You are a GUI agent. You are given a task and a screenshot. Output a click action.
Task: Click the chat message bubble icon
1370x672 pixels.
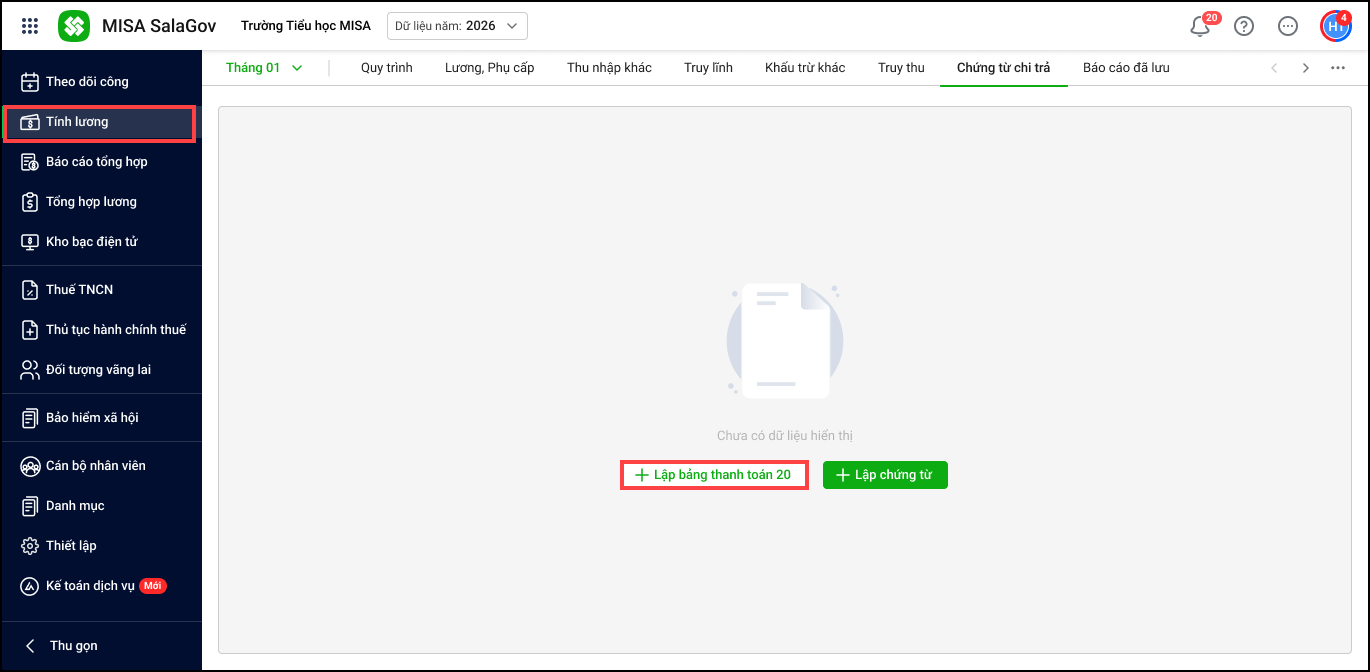click(x=1288, y=27)
